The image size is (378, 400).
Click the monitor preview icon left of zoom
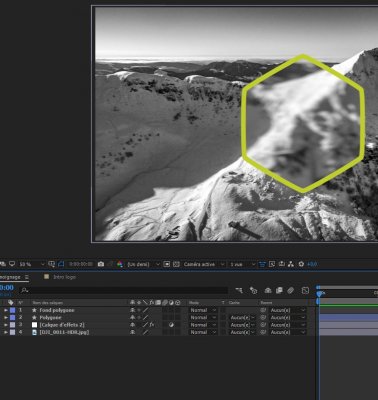pyautogui.click(x=12, y=264)
